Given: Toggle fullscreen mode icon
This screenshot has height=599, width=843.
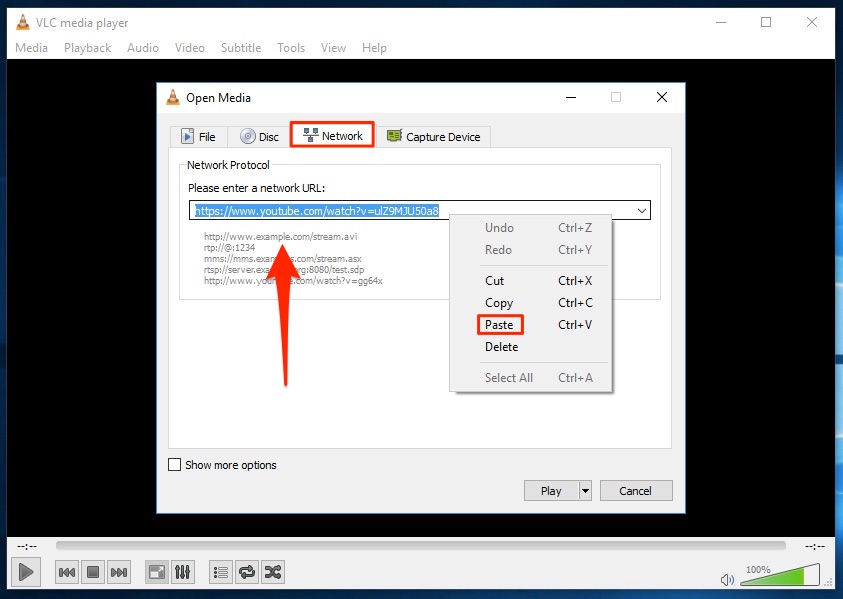Looking at the screenshot, I should pyautogui.click(x=156, y=571).
